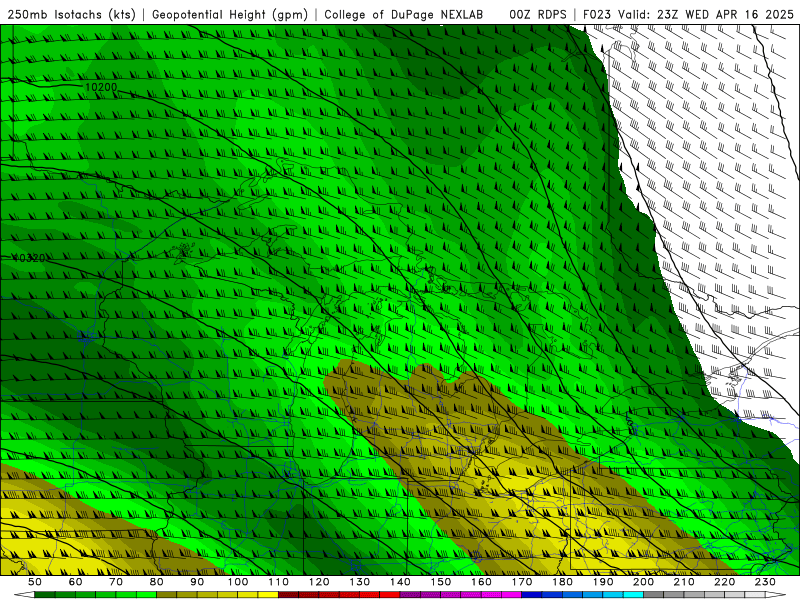Click the bright yellow swatch left of 110
Viewport: 800px width, 600px height.
point(268,594)
